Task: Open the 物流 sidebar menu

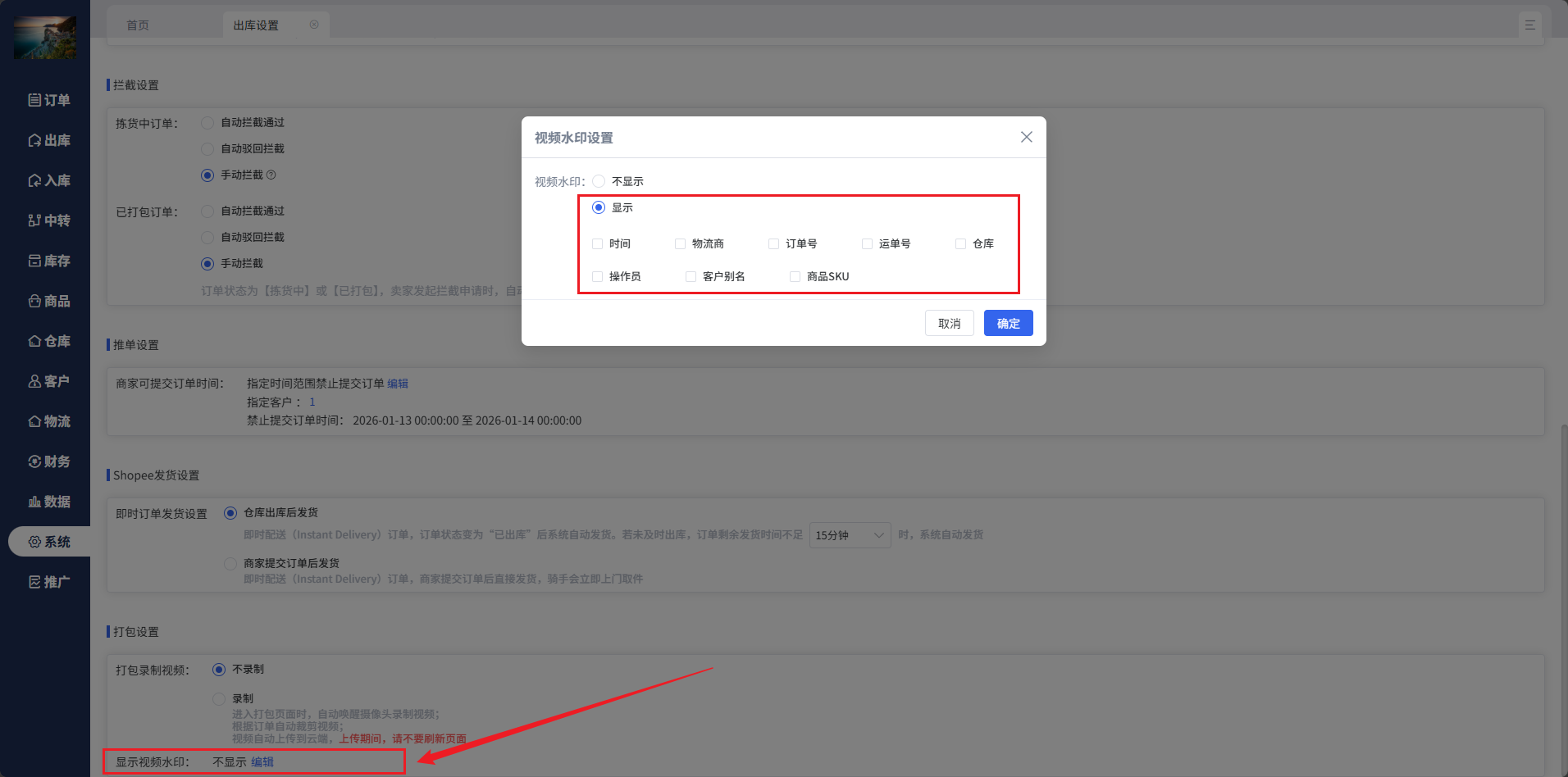Action: point(49,421)
